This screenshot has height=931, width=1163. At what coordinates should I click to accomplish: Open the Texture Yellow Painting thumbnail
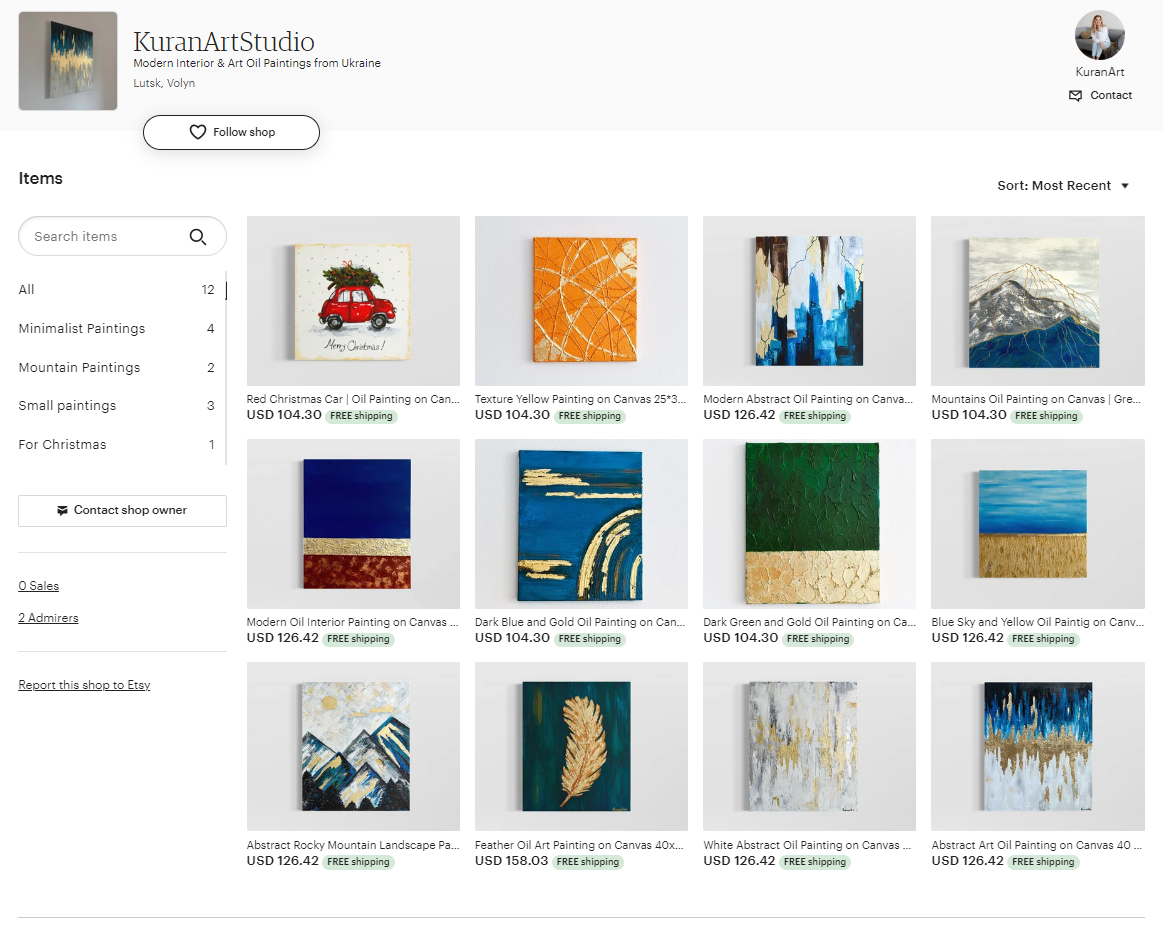click(582, 300)
